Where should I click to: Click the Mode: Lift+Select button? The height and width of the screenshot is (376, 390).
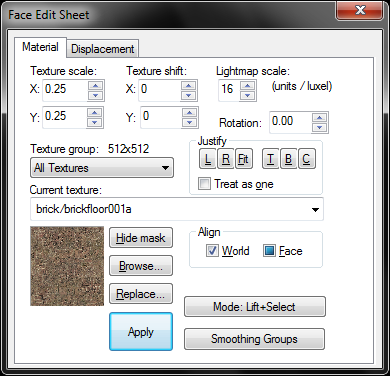(255, 307)
